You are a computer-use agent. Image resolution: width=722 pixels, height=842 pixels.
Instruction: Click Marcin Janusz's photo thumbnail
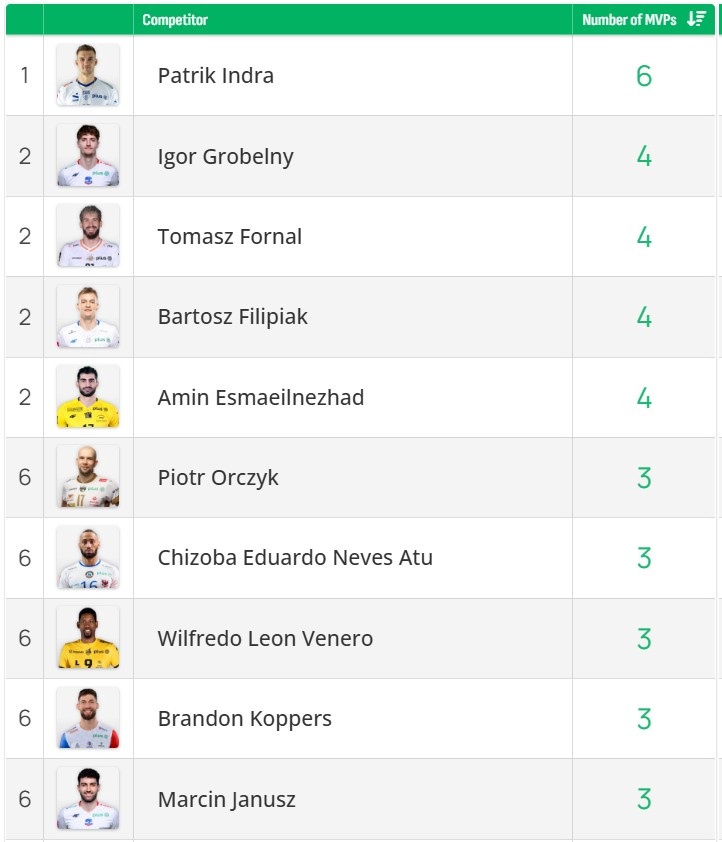[x=88, y=798]
